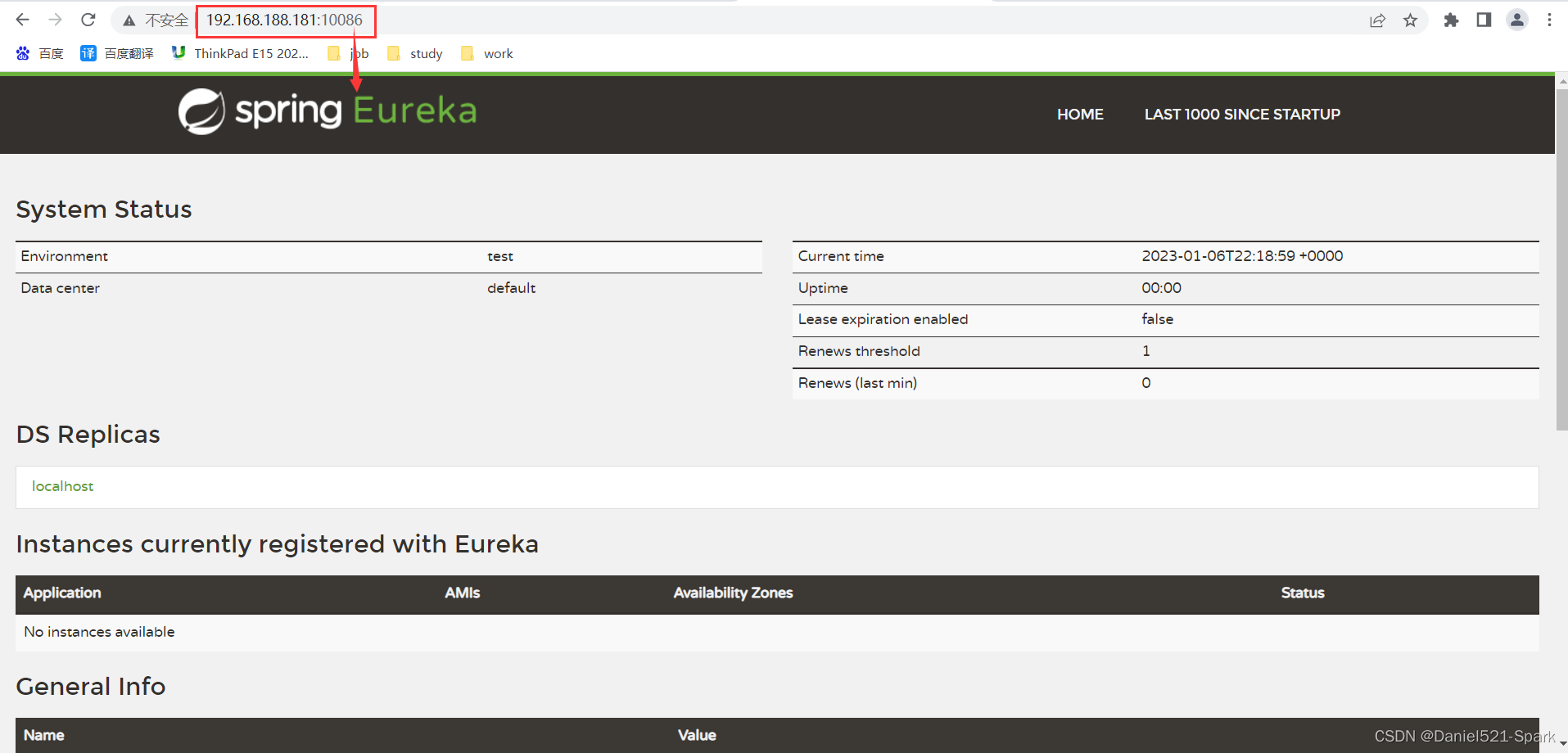1568x753 pixels.
Task: Open the browser extensions puzzle icon
Action: click(1451, 20)
